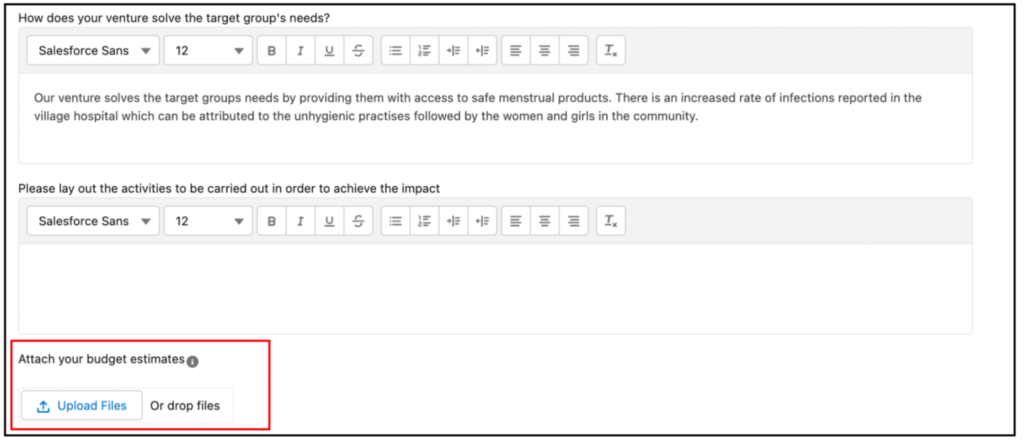The width and height of the screenshot is (1024, 442).
Task: Right align text in the activities editor
Action: pyautogui.click(x=573, y=221)
